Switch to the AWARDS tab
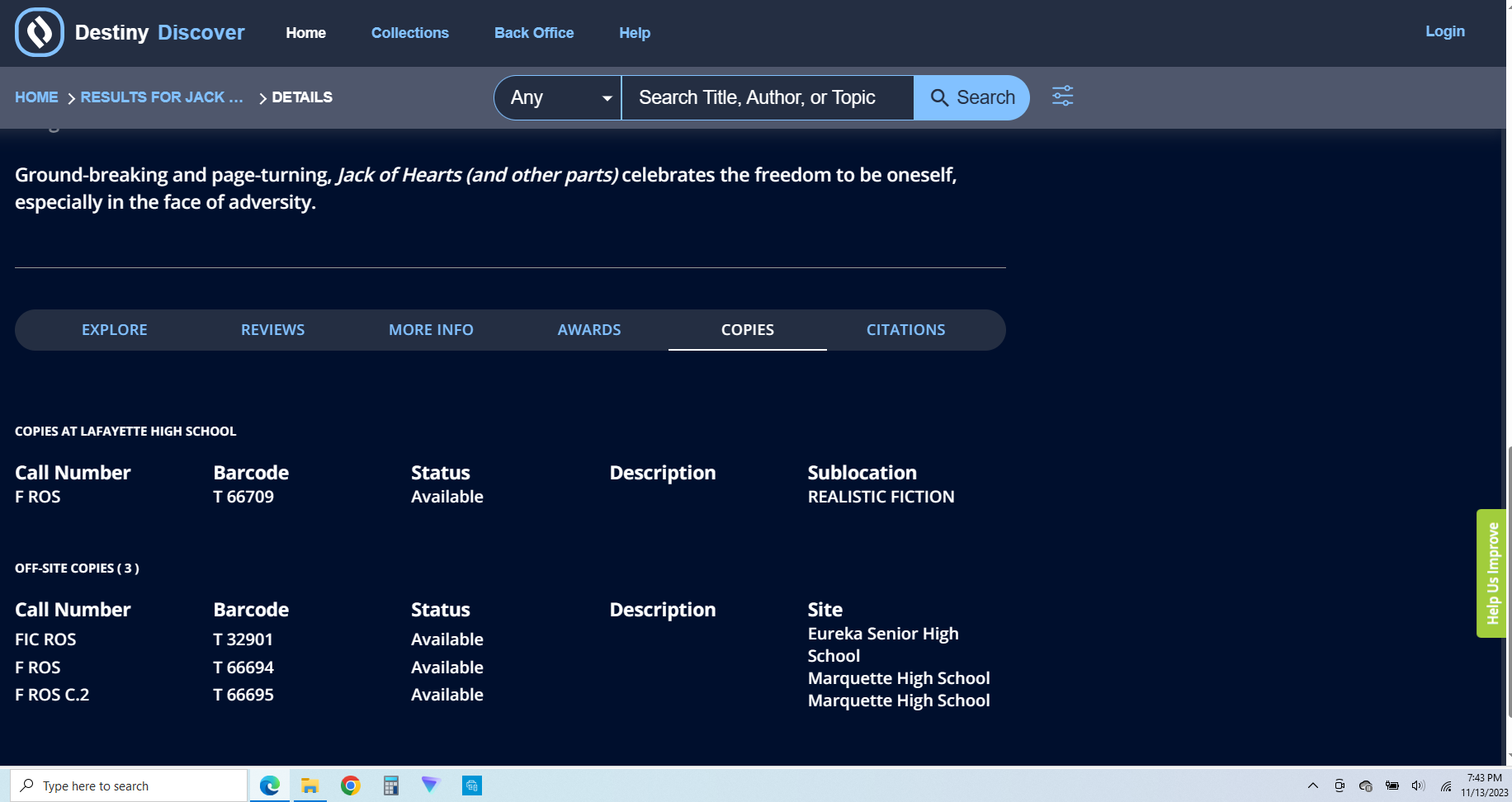 589,330
